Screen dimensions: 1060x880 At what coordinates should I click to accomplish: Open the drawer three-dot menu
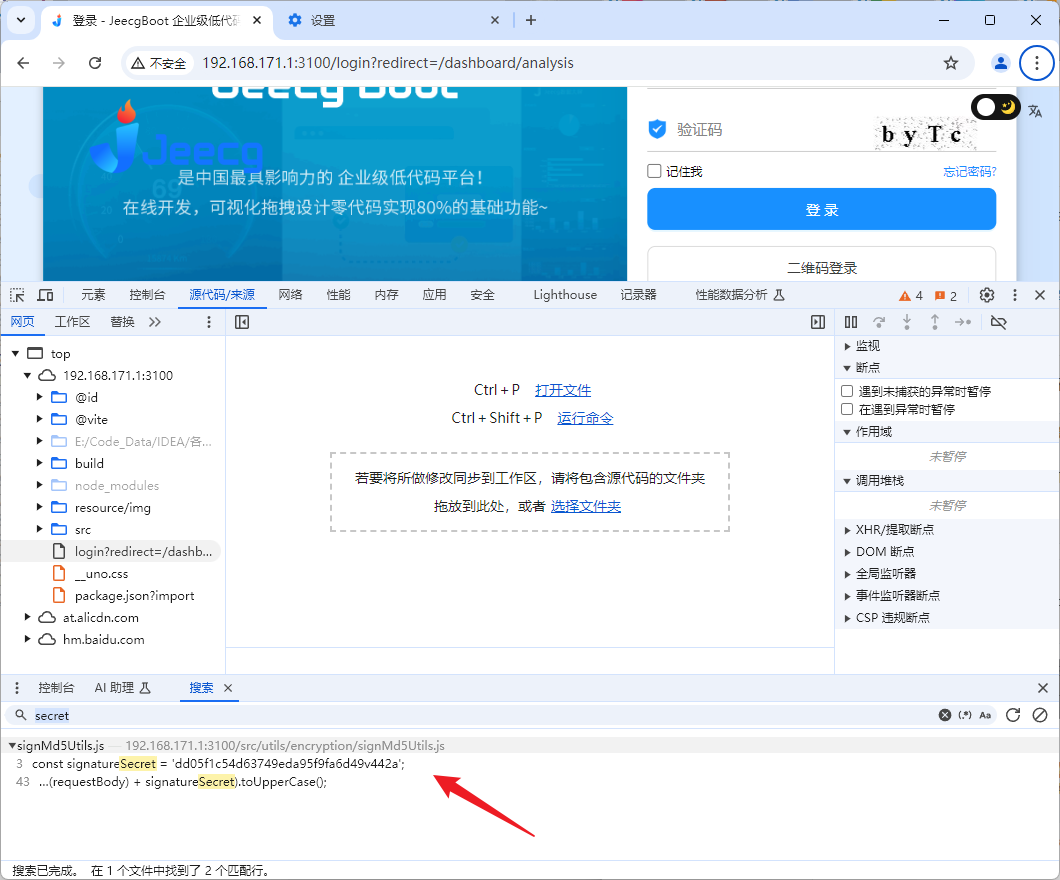click(x=17, y=688)
